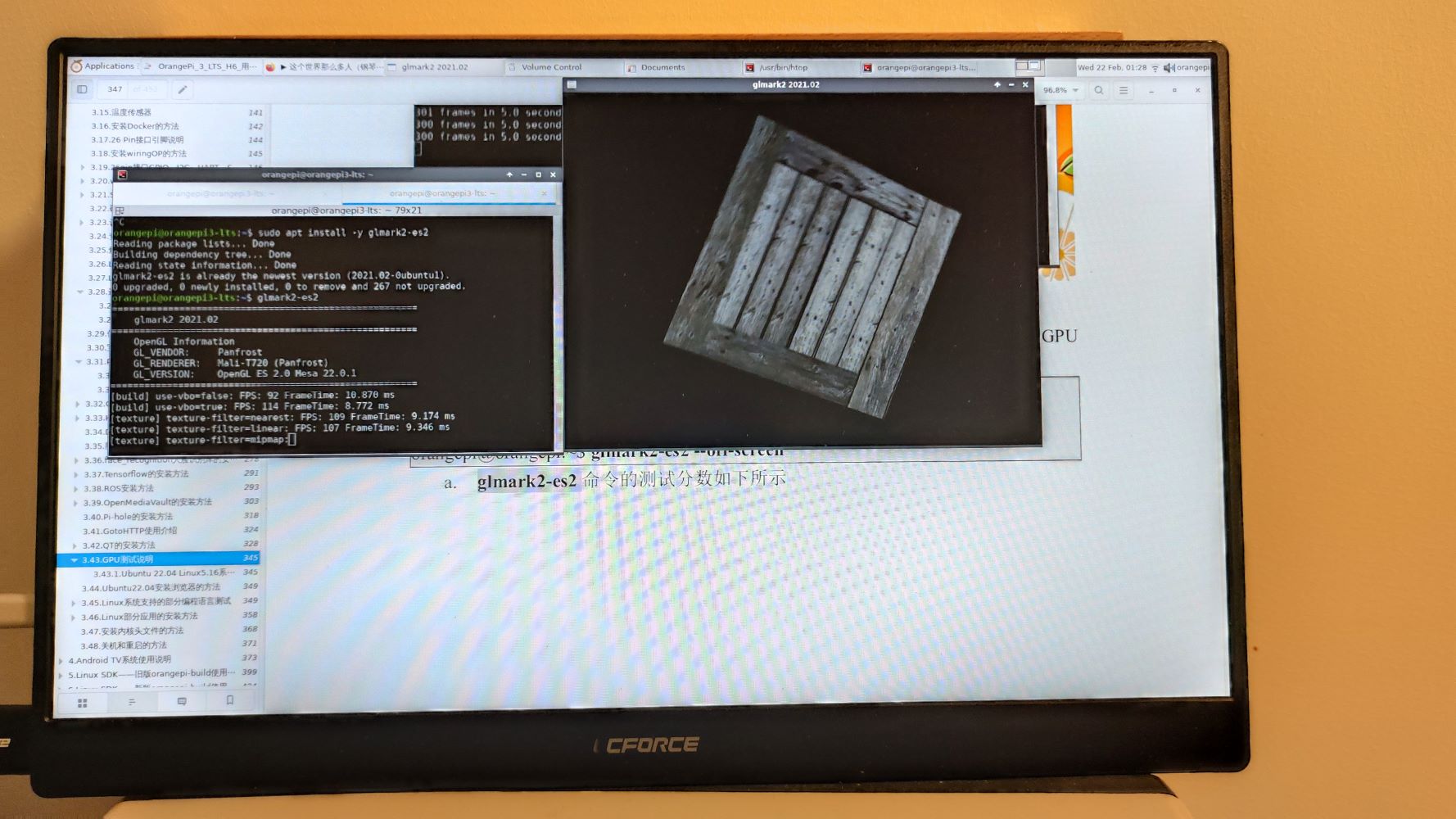
Task: Switch to orangepi@orangepi3-lts taskbar entry
Action: click(919, 67)
